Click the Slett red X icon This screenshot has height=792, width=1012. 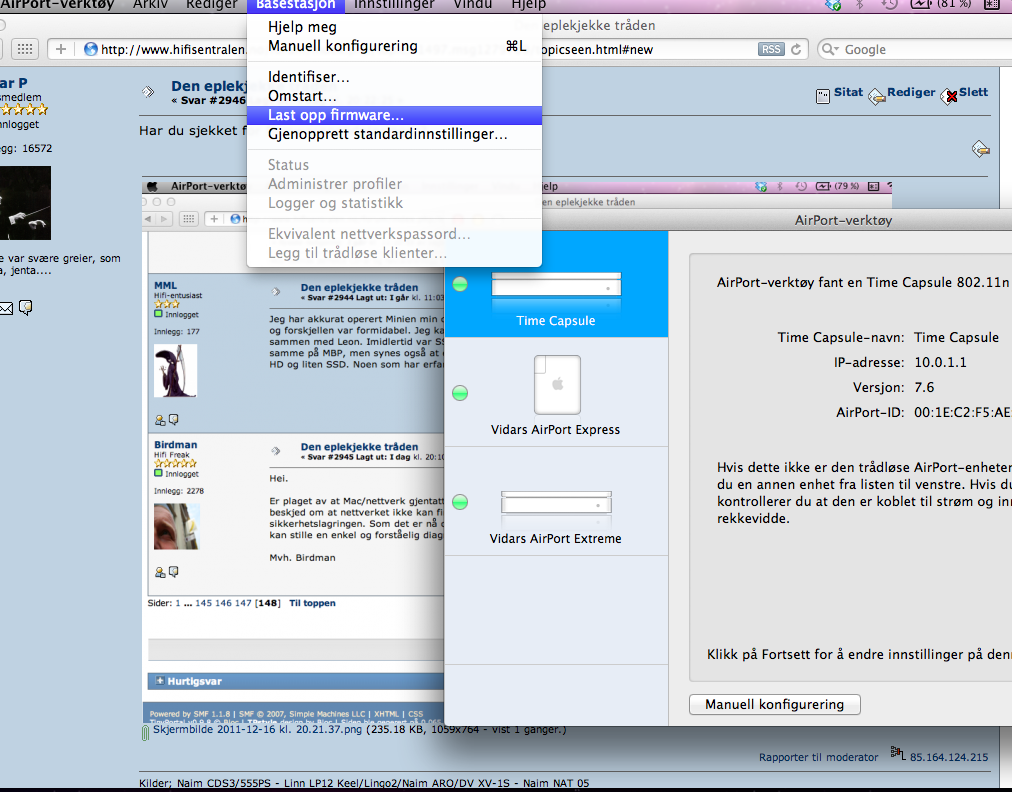(x=949, y=97)
